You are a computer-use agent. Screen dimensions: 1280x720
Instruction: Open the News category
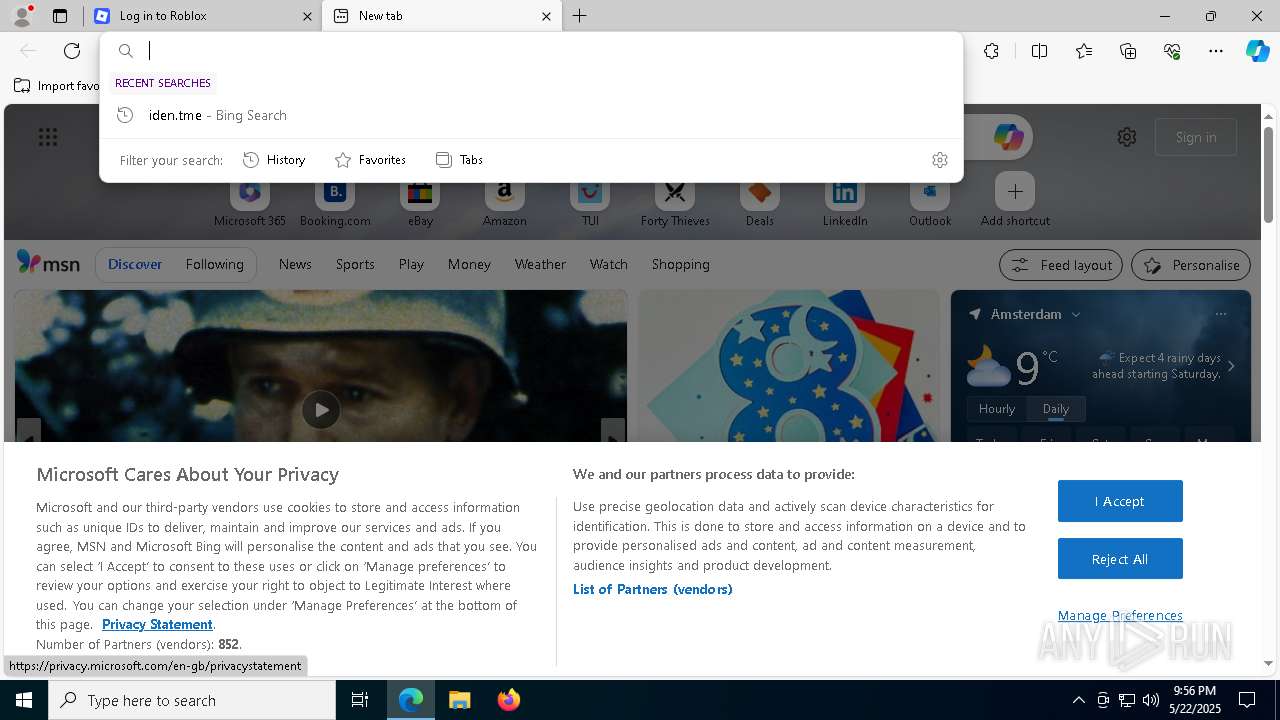click(295, 264)
